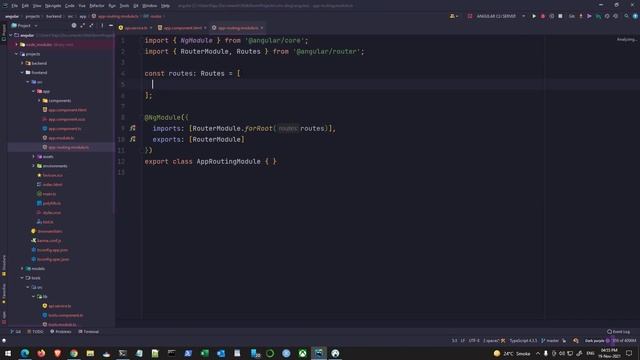This screenshot has height=360, width=640.
Task: Open the Window menu
Action: click(x=149, y=6)
